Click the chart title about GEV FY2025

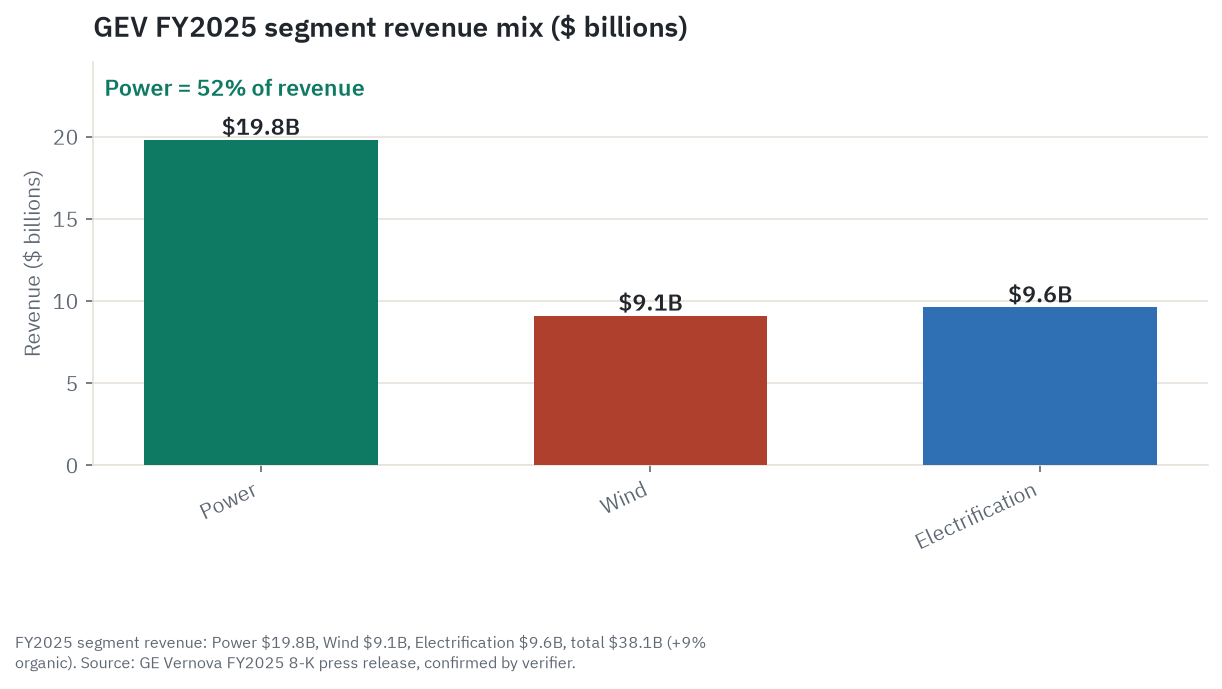(390, 27)
